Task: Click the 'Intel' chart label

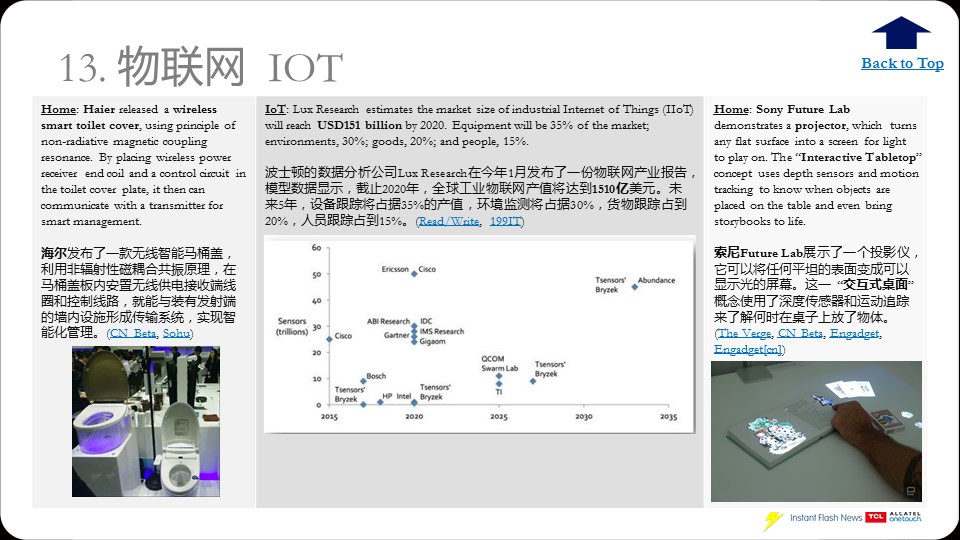Action: click(x=403, y=396)
